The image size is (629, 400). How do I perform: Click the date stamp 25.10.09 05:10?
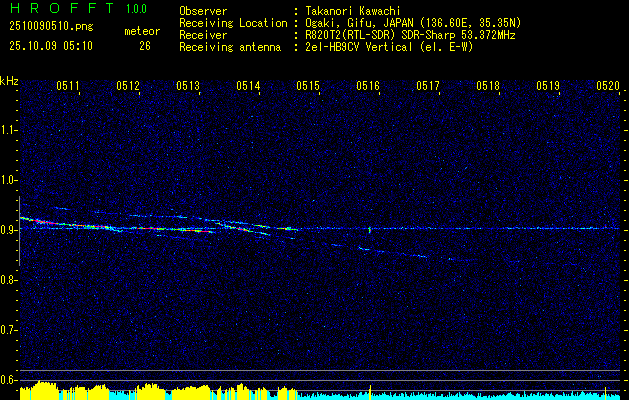tap(51, 46)
